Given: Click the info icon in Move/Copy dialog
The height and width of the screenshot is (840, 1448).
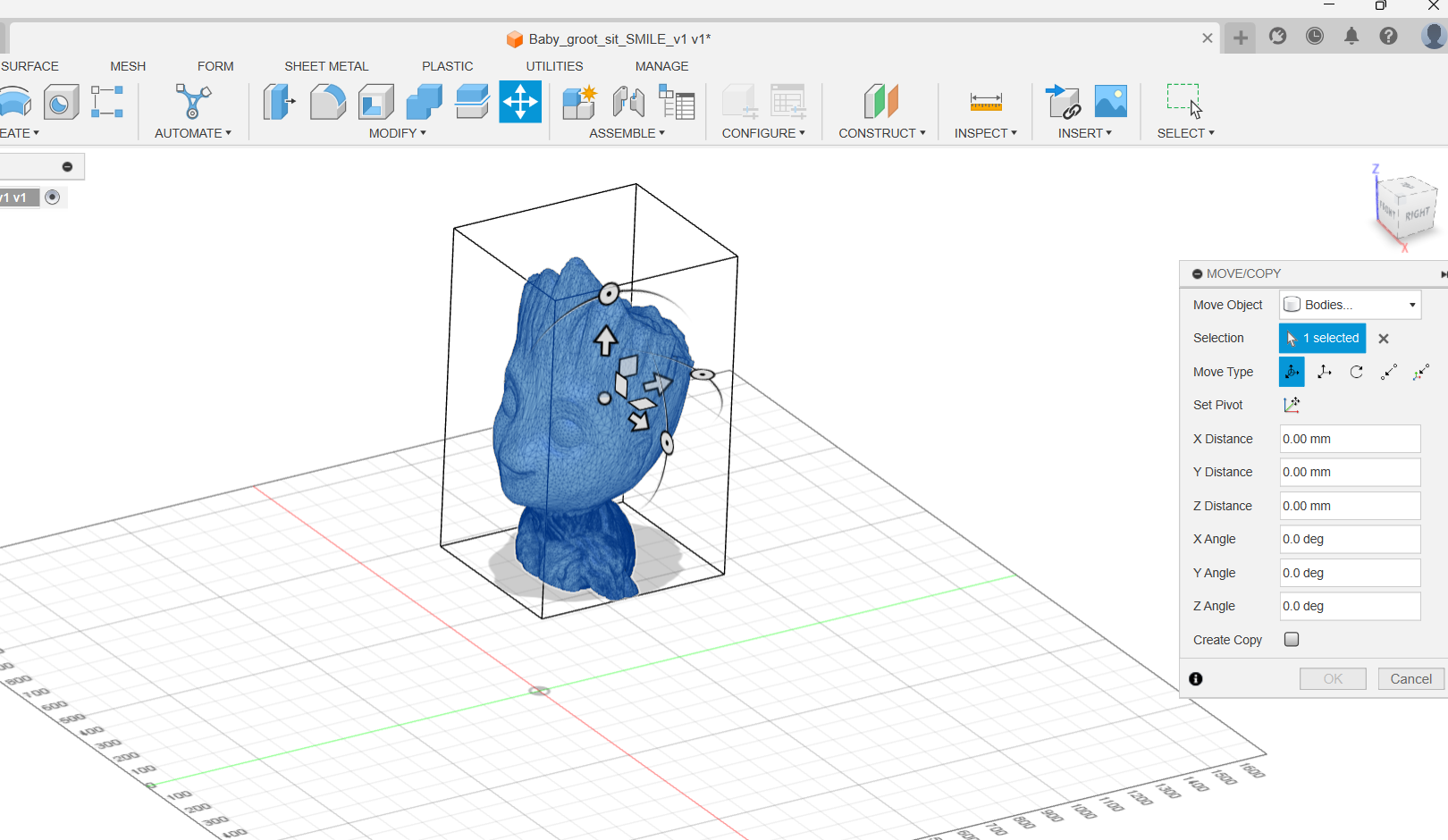Looking at the screenshot, I should point(1196,679).
